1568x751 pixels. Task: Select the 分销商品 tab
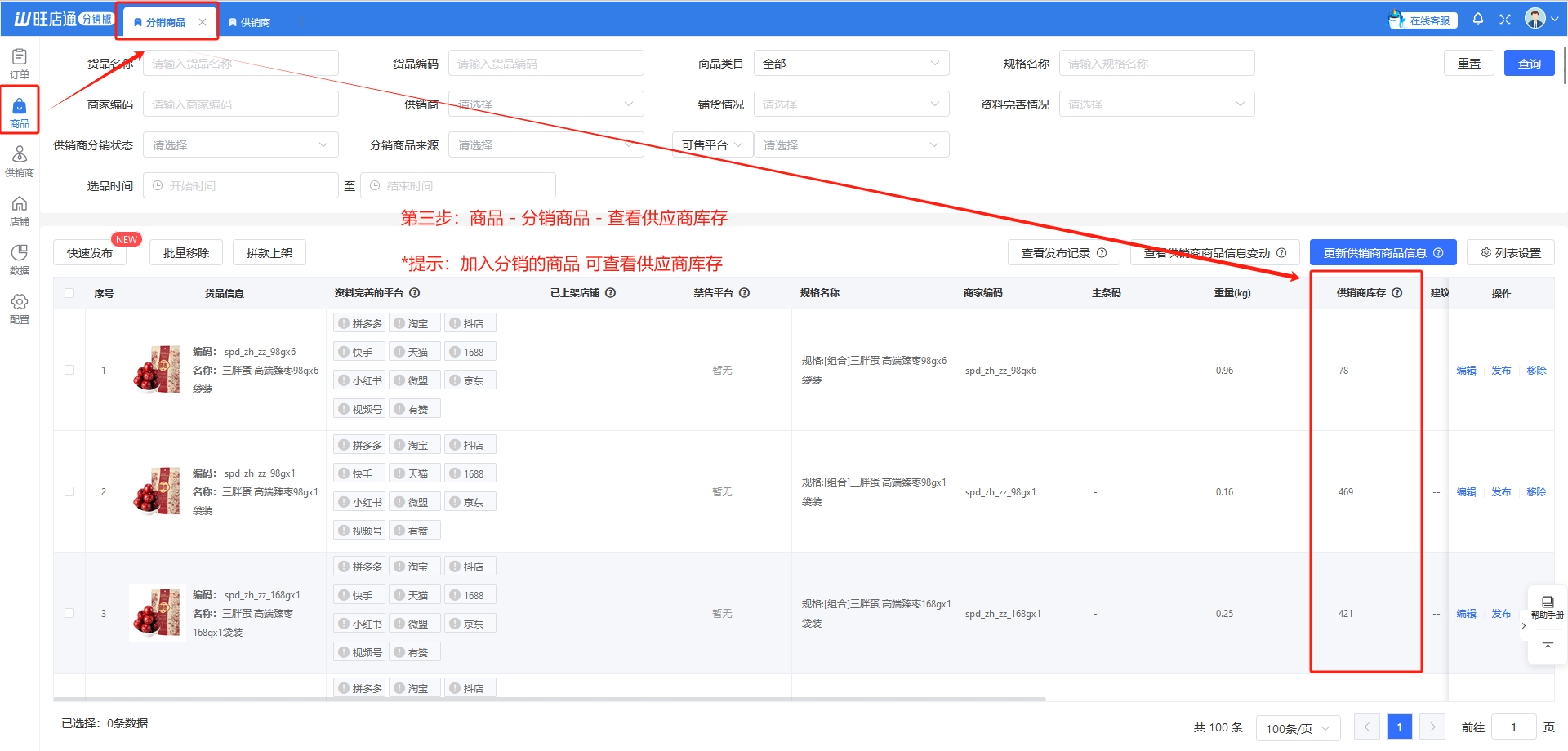point(165,22)
